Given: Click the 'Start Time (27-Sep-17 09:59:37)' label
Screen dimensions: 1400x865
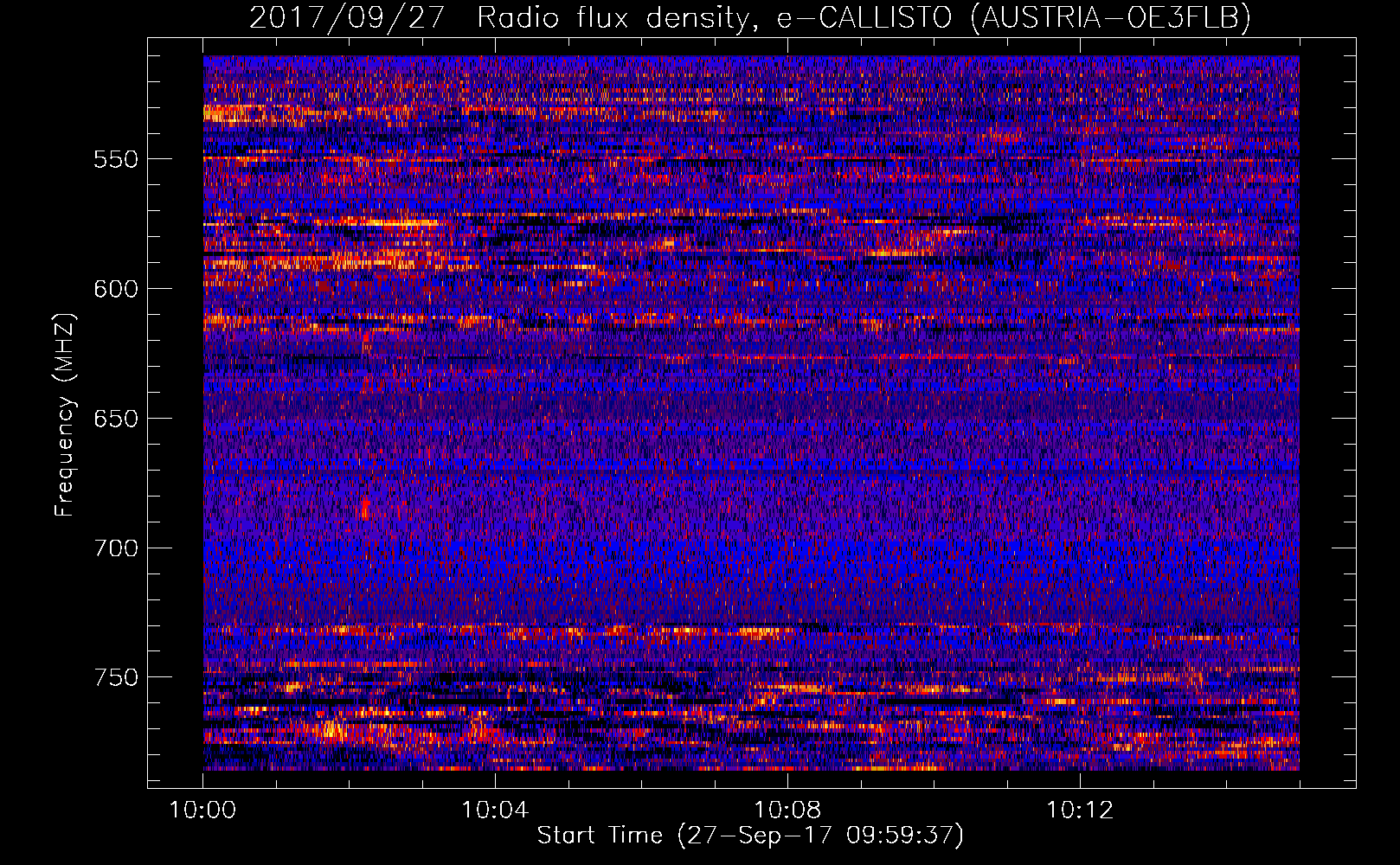Looking at the screenshot, I should [750, 836].
